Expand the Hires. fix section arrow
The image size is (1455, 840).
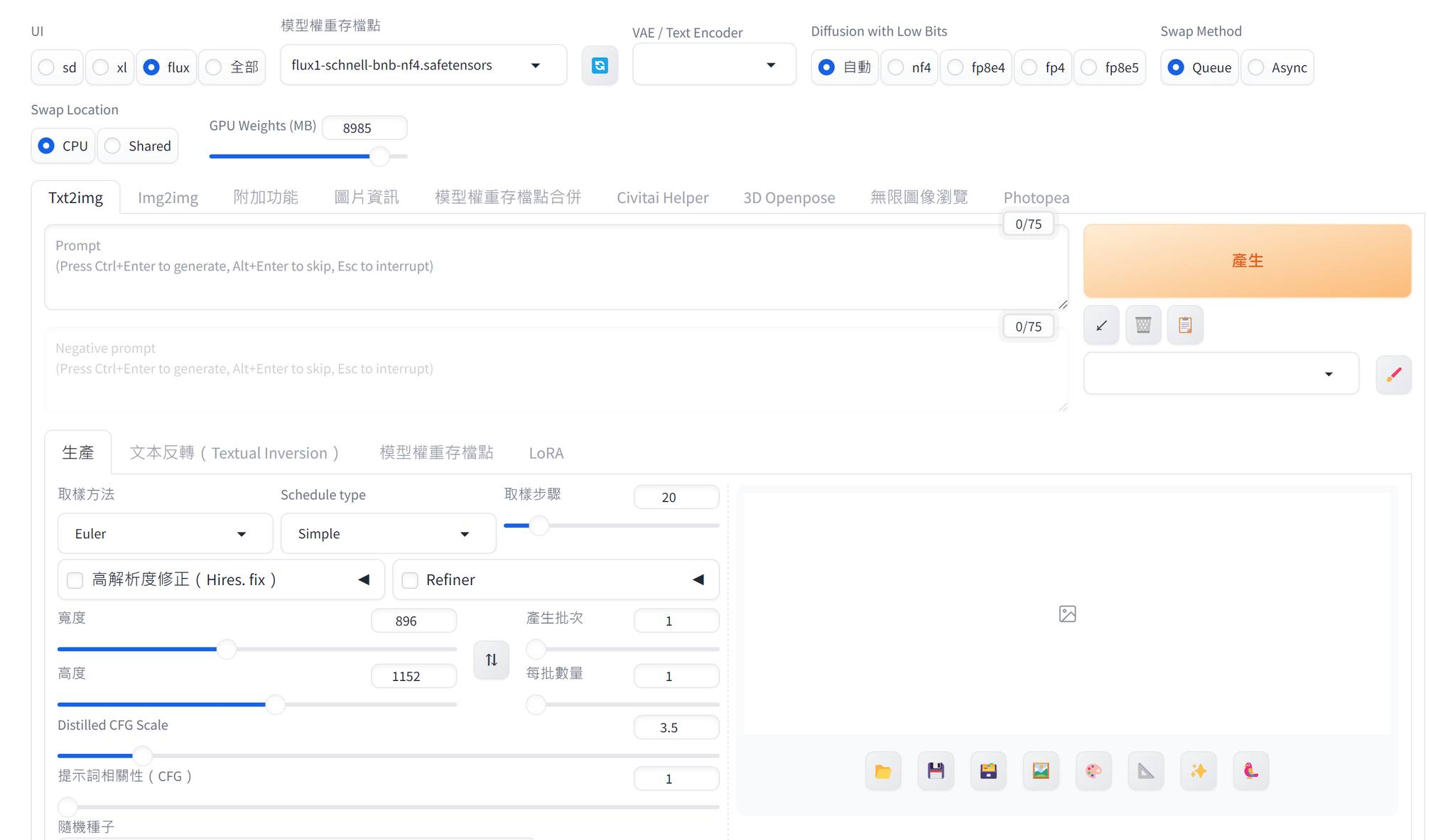point(364,580)
